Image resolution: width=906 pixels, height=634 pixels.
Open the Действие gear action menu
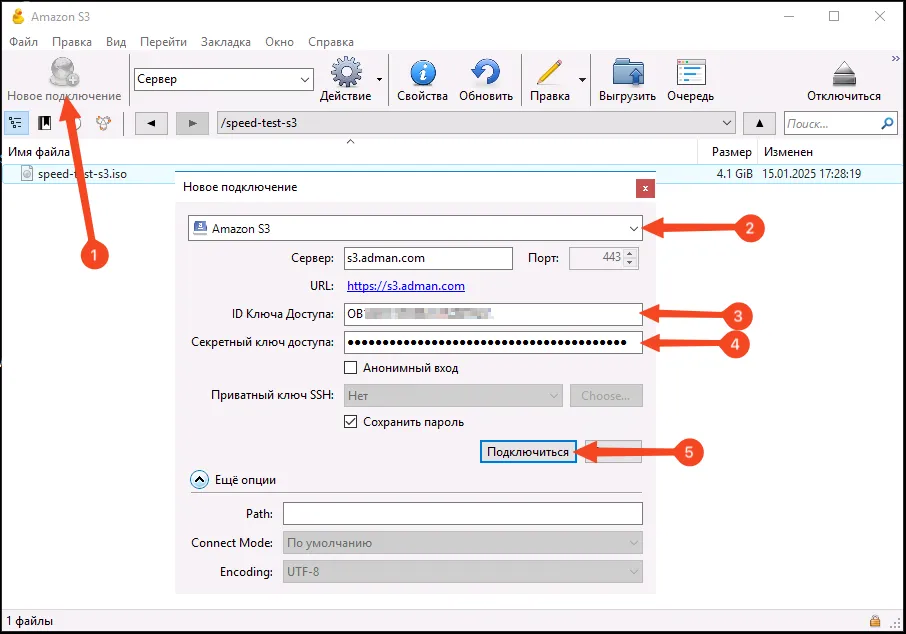[x=346, y=72]
